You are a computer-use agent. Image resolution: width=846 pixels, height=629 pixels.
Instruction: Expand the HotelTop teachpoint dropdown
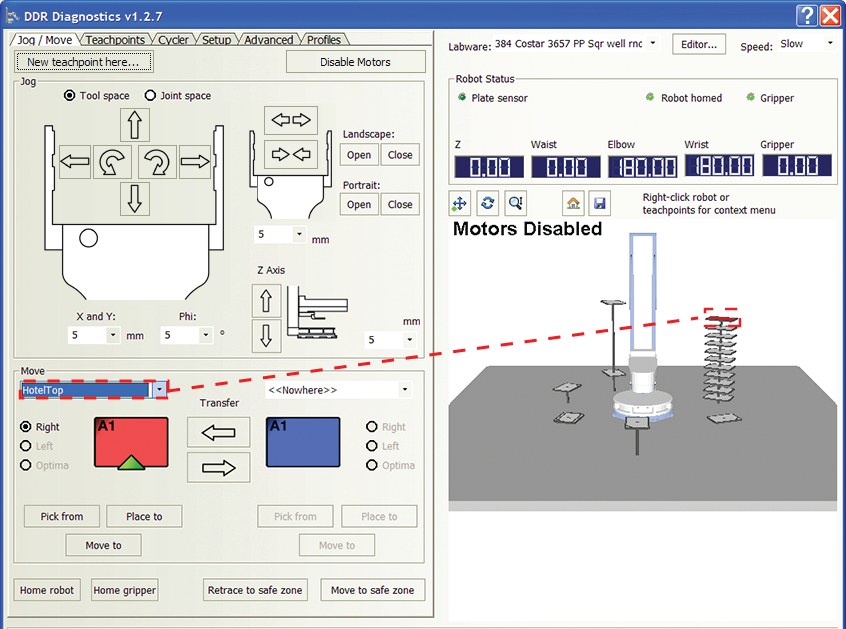[x=160, y=390]
